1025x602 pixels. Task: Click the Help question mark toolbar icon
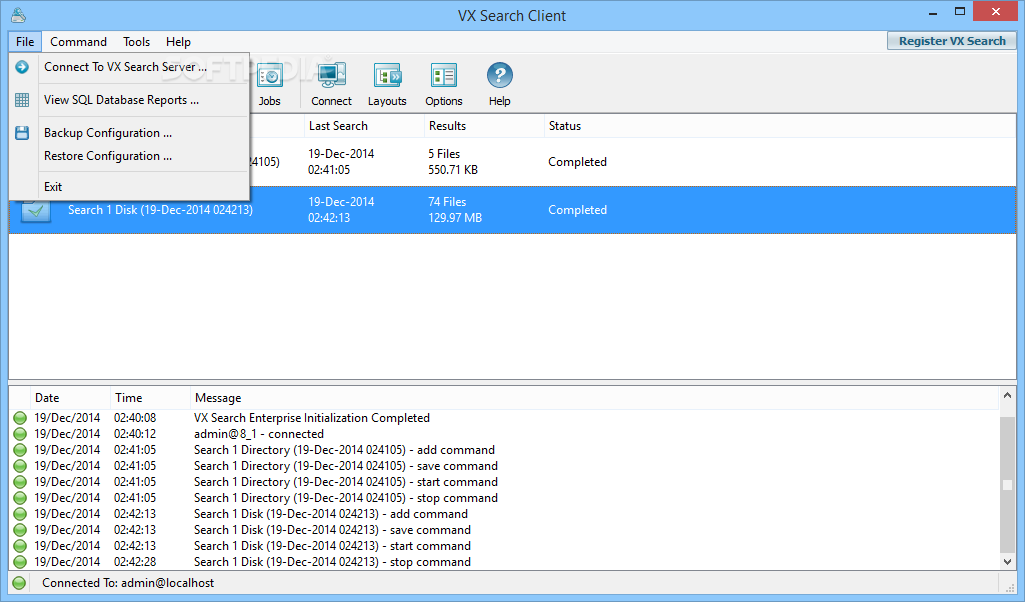499,84
